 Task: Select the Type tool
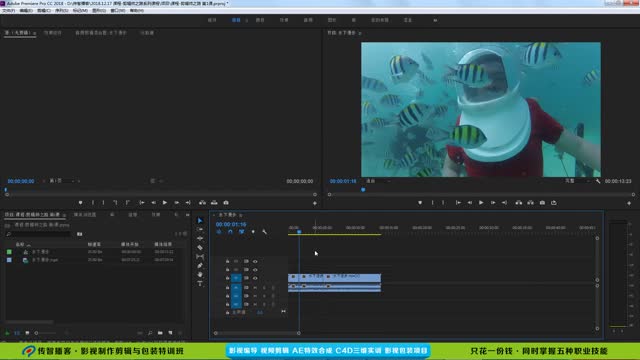pos(200,283)
